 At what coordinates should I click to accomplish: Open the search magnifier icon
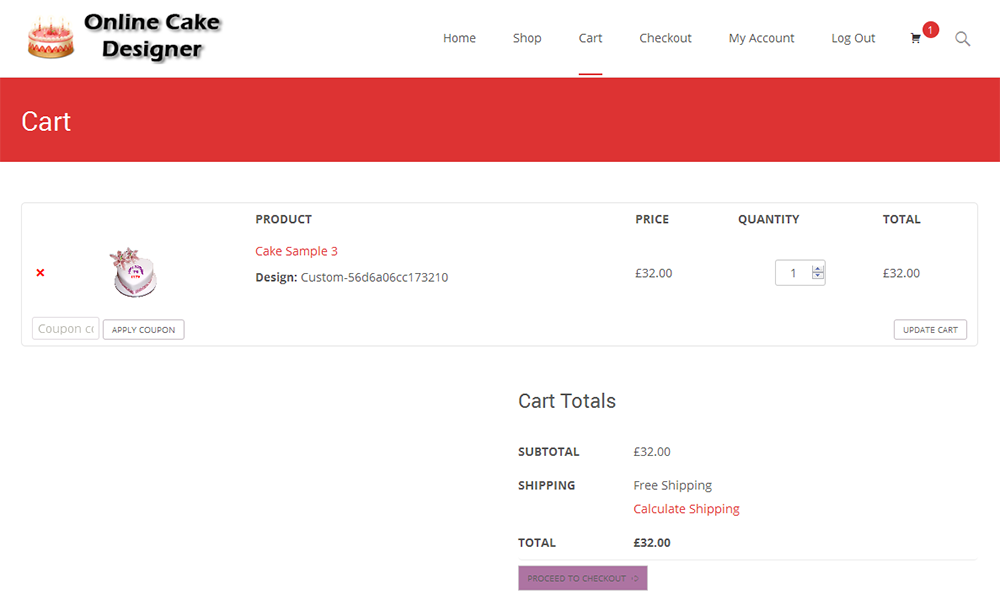point(962,39)
